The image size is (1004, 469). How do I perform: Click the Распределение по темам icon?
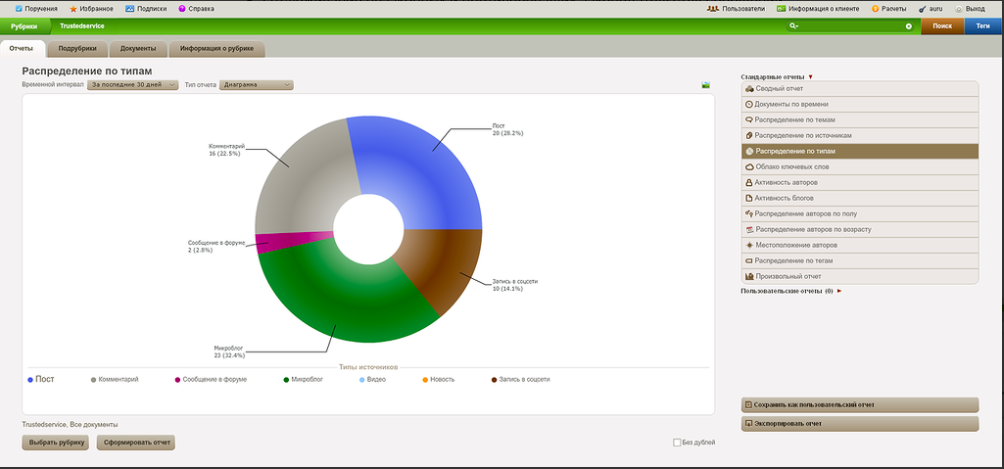(x=750, y=120)
